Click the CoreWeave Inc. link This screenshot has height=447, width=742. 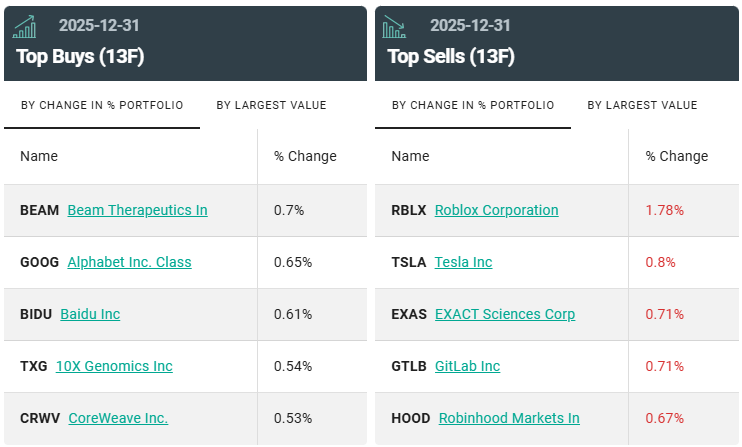[x=118, y=418]
